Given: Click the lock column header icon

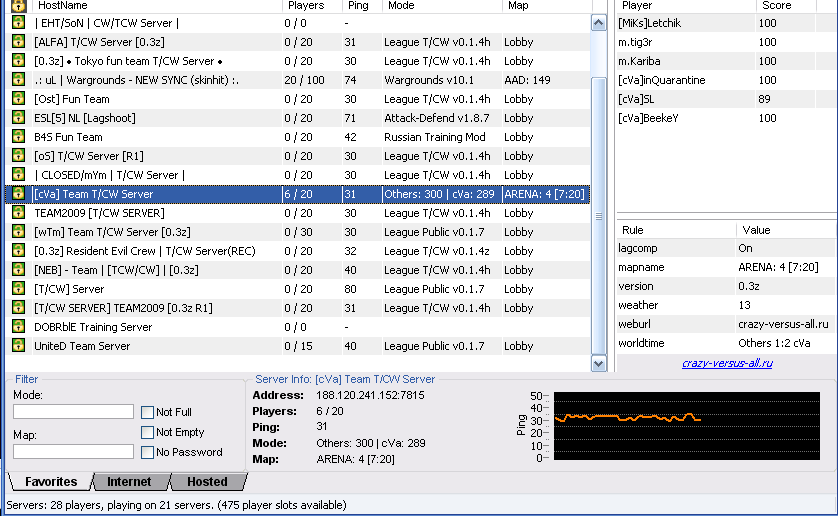Looking at the screenshot, I should click(19, 5).
